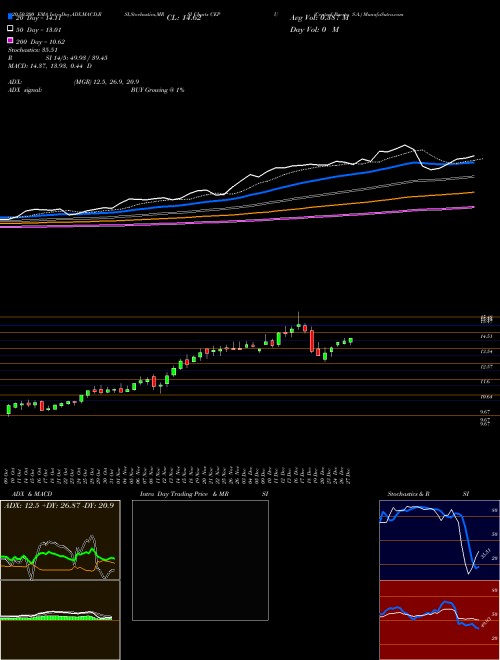The height and width of the screenshot is (660, 500).
Task: Open the empty intraday trading price panel
Action: click(200, 560)
